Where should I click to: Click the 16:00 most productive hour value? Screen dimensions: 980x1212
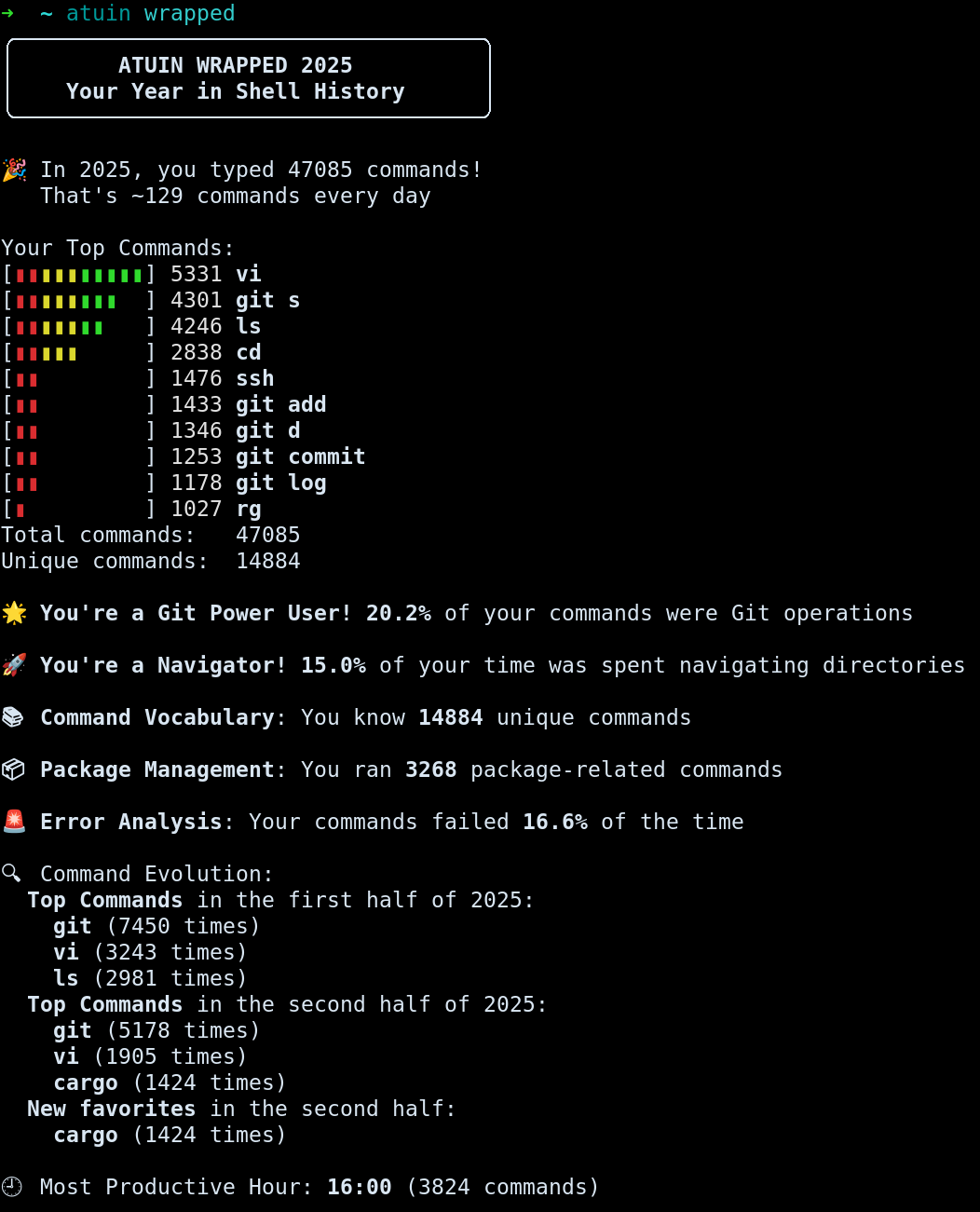coord(359,1187)
